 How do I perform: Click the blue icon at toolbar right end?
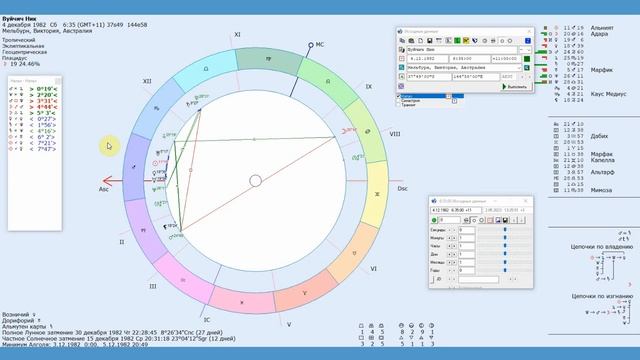point(527,41)
